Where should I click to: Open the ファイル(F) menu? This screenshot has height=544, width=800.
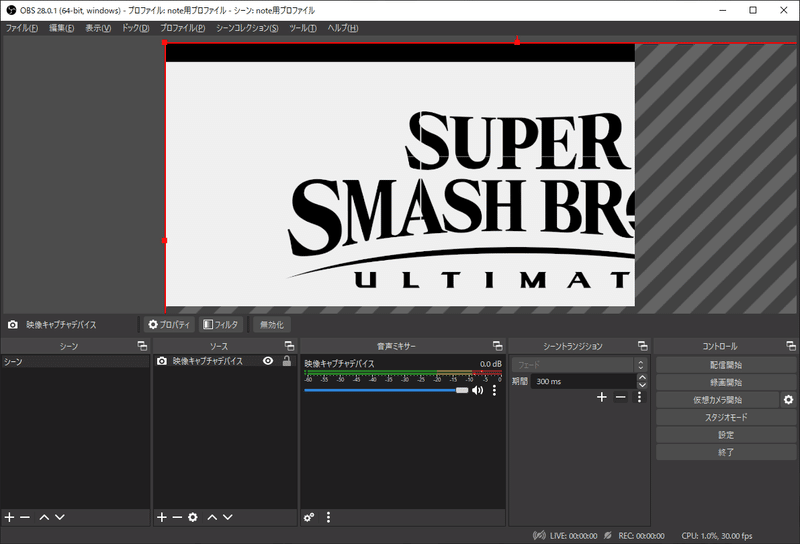click(21, 28)
